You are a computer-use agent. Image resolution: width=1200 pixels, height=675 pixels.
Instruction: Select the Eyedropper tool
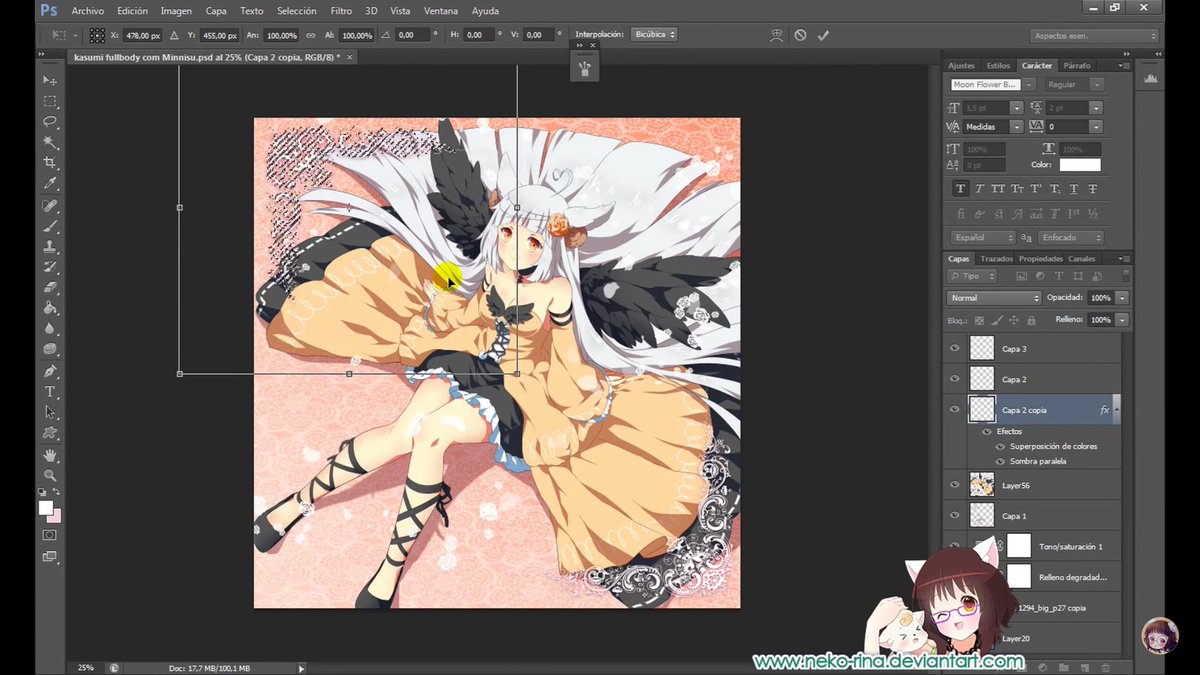[50, 184]
